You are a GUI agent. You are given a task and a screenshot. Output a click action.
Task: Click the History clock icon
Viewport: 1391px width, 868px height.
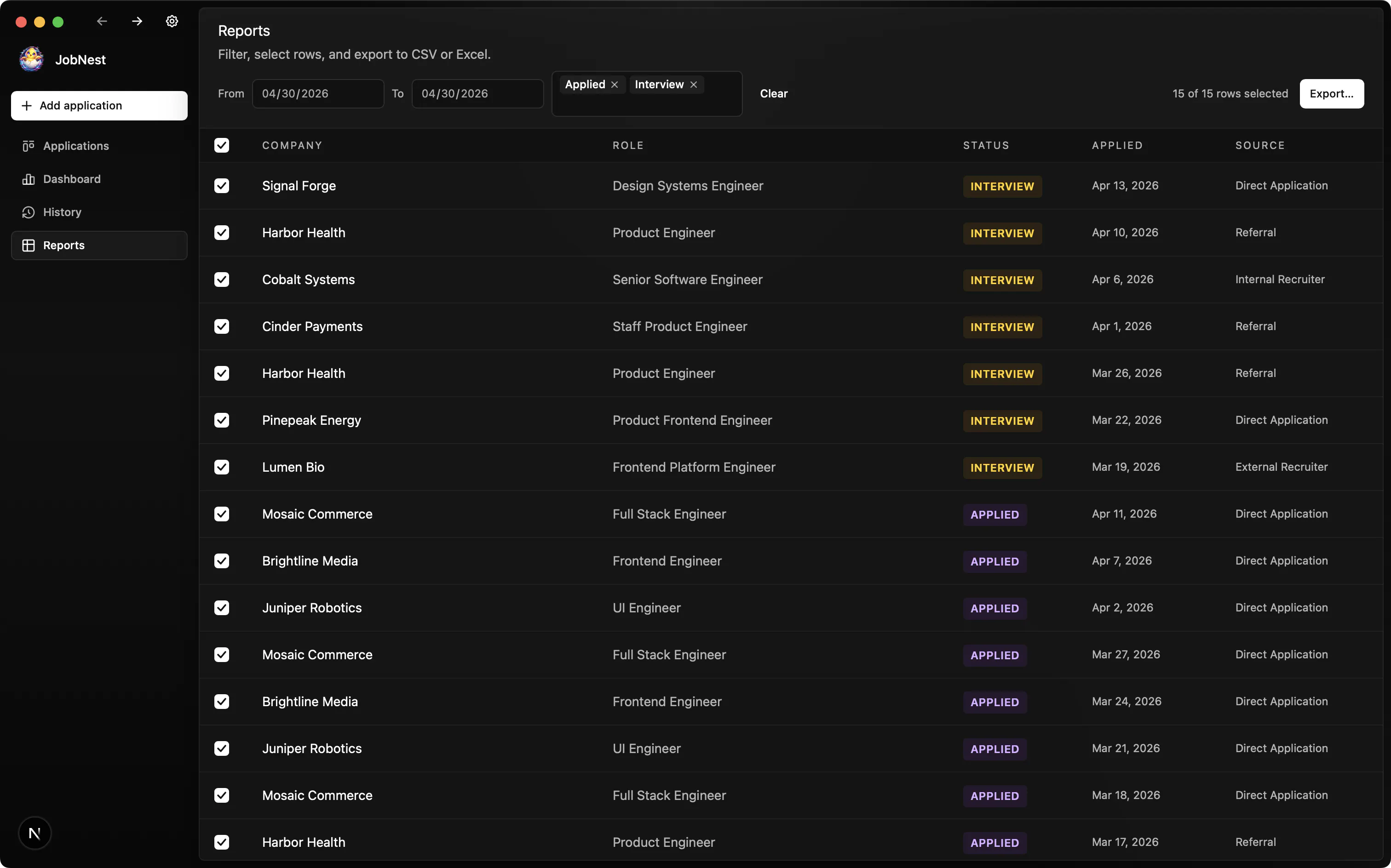point(28,212)
